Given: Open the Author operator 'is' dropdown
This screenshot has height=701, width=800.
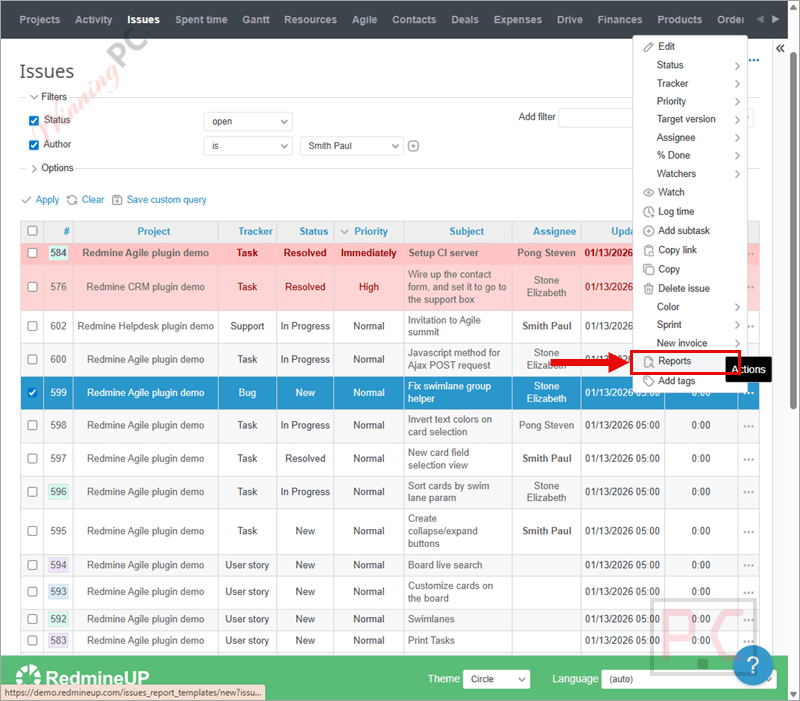Looking at the screenshot, I should (248, 146).
